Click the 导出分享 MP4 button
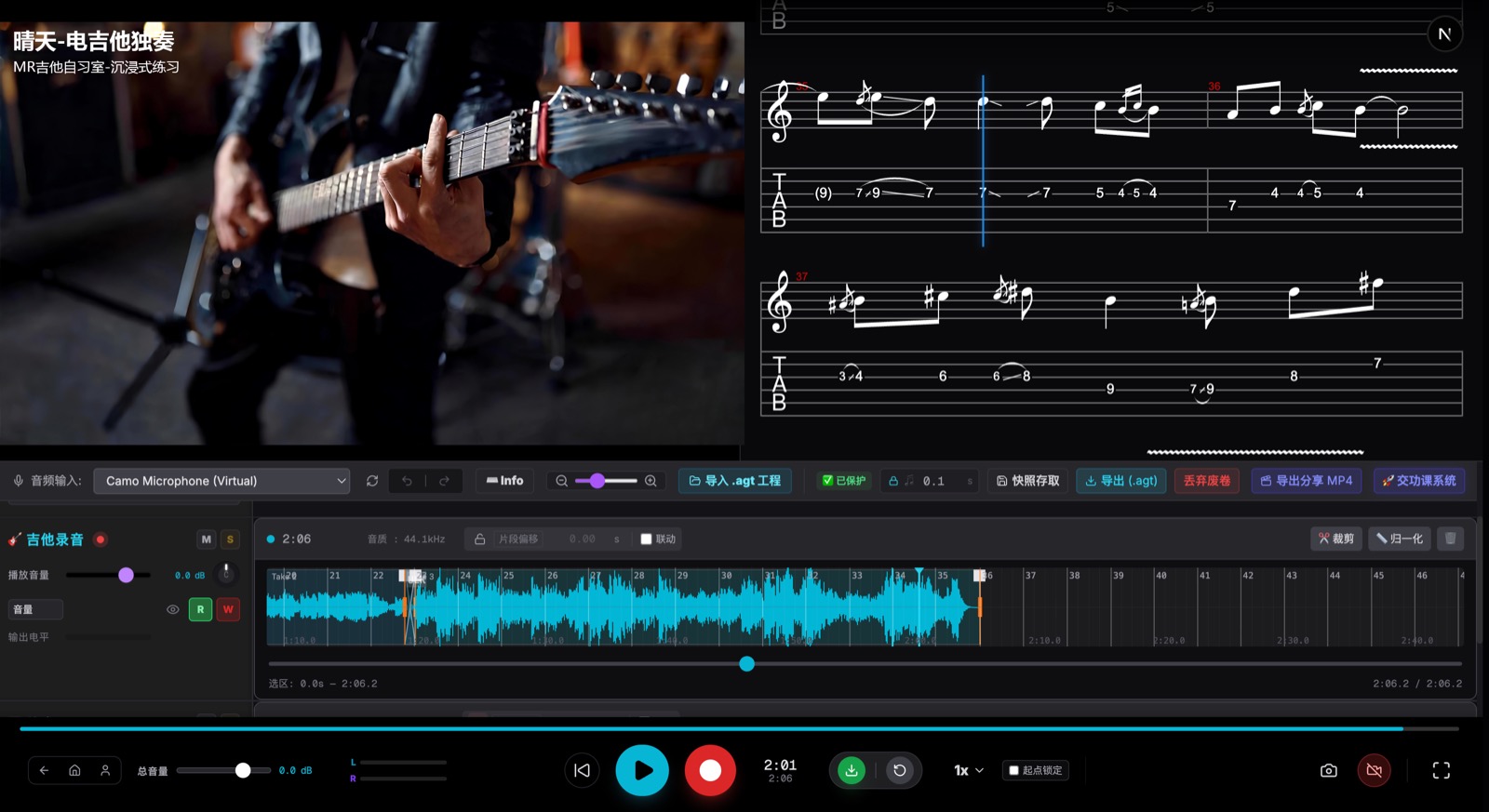Screen dimensions: 1489x812 pyautogui.click(x=1306, y=481)
